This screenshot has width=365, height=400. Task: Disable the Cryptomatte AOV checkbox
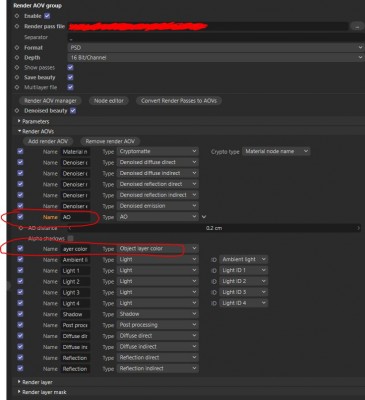(x=20, y=151)
